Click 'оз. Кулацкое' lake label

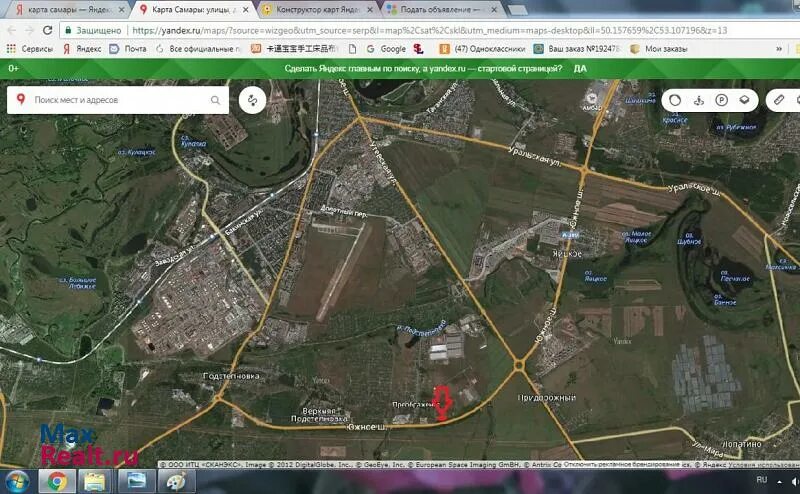click(x=136, y=152)
